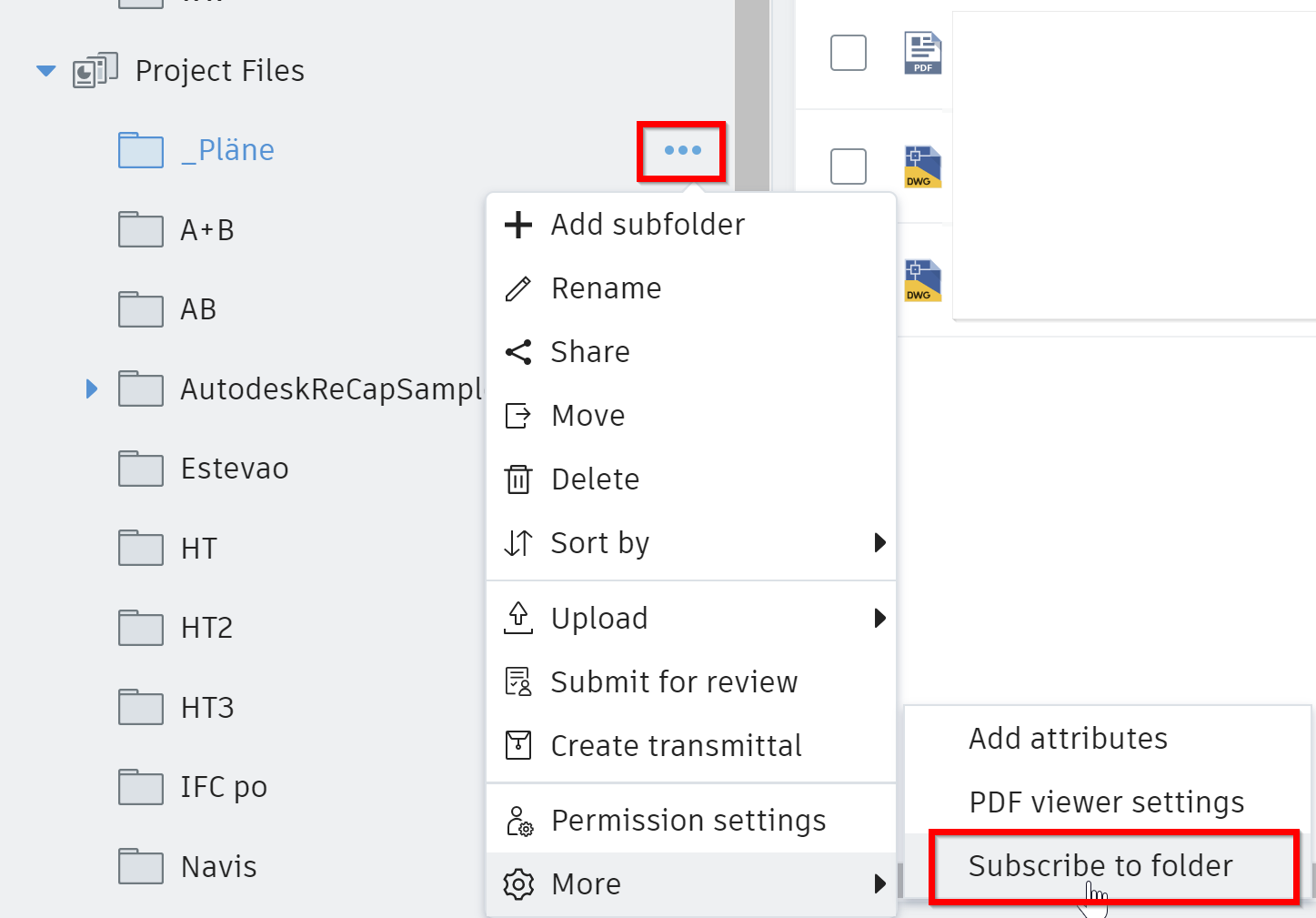Open the Estevao folder
Screen dimensions: 1316x918
click(234, 469)
